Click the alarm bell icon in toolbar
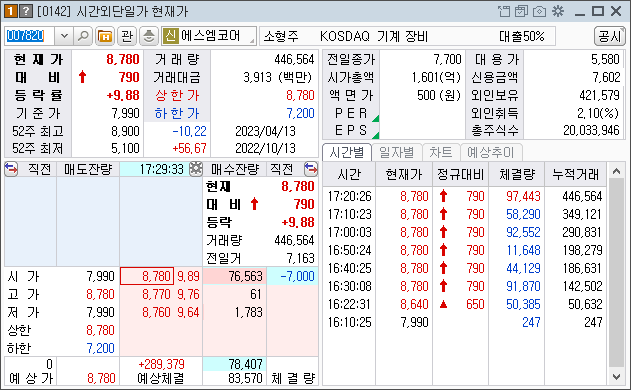Viewport: 631px width, 390px height. (149, 36)
